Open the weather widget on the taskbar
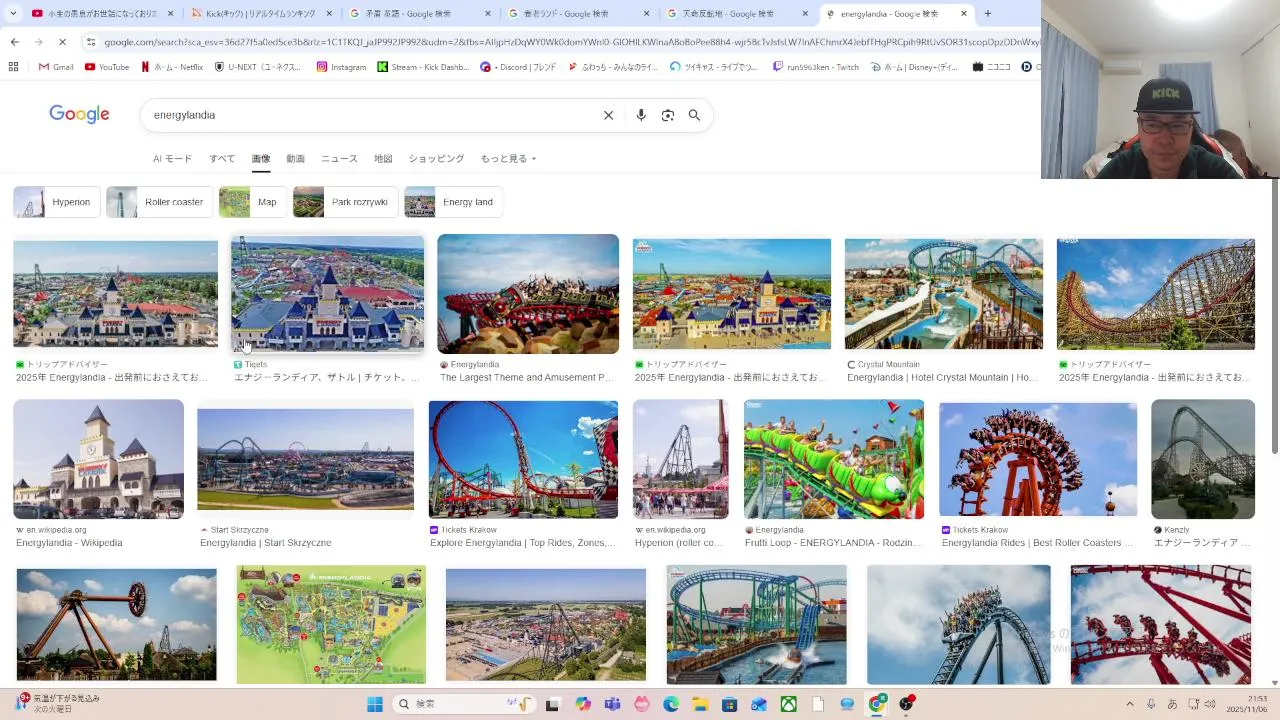The width and height of the screenshot is (1280, 720). tap(58, 704)
